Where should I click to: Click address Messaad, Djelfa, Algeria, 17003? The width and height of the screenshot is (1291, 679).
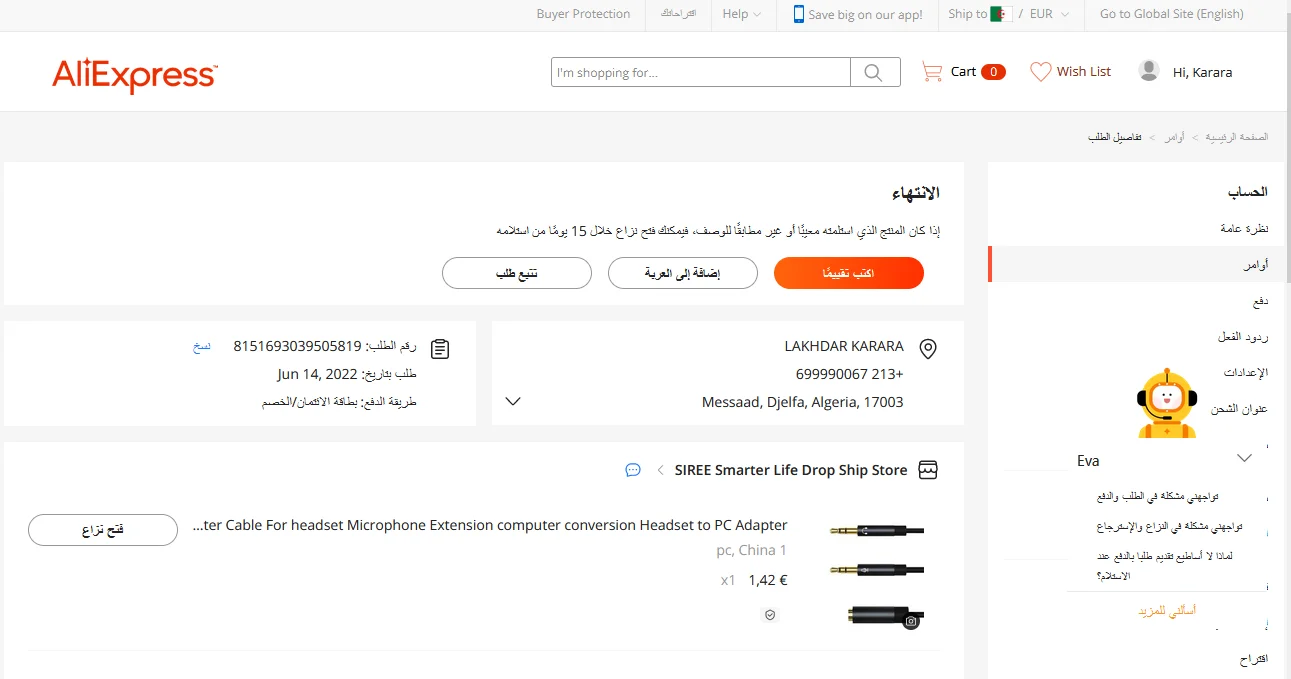coord(802,402)
